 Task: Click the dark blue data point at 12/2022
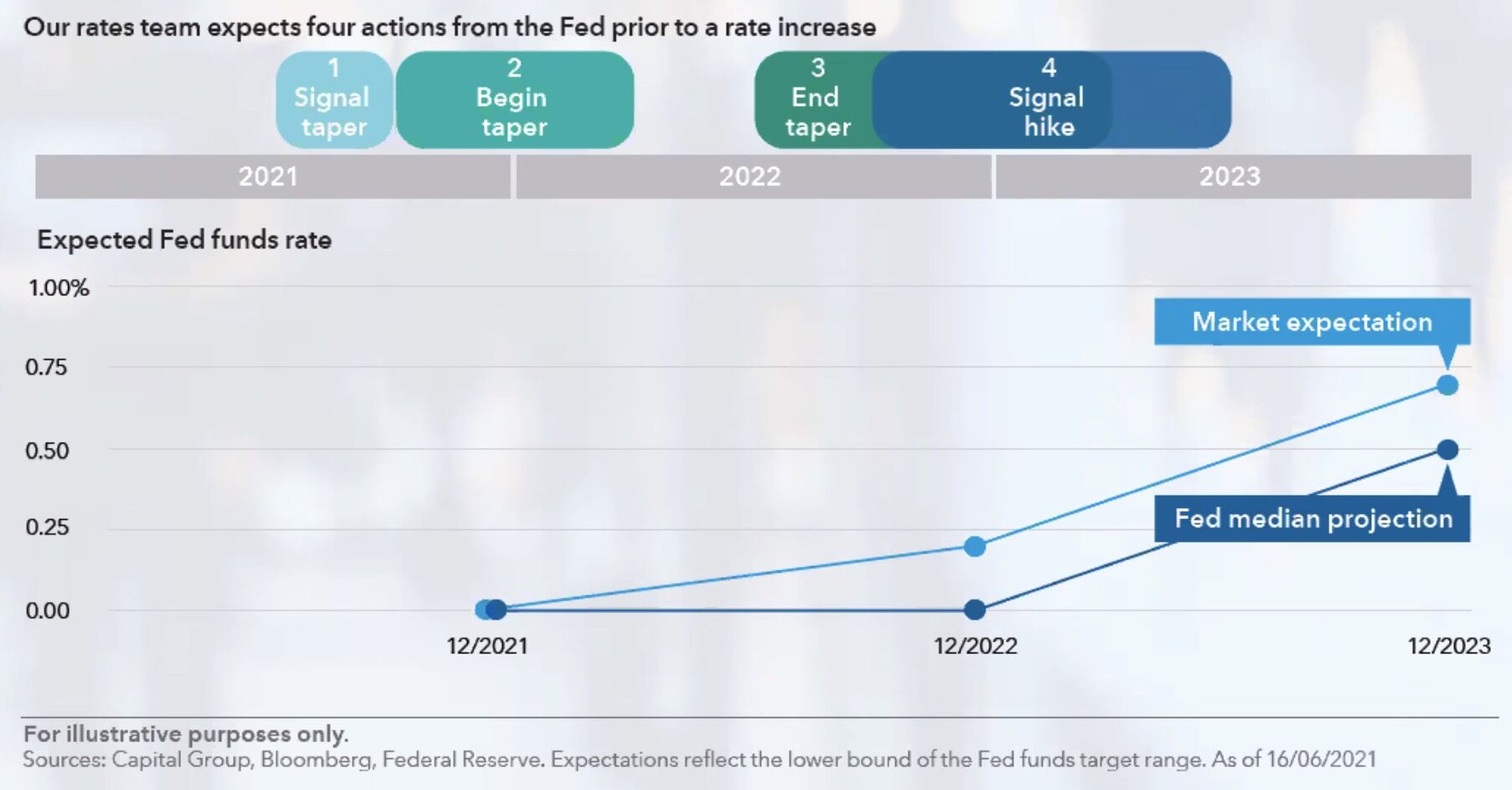click(x=974, y=610)
